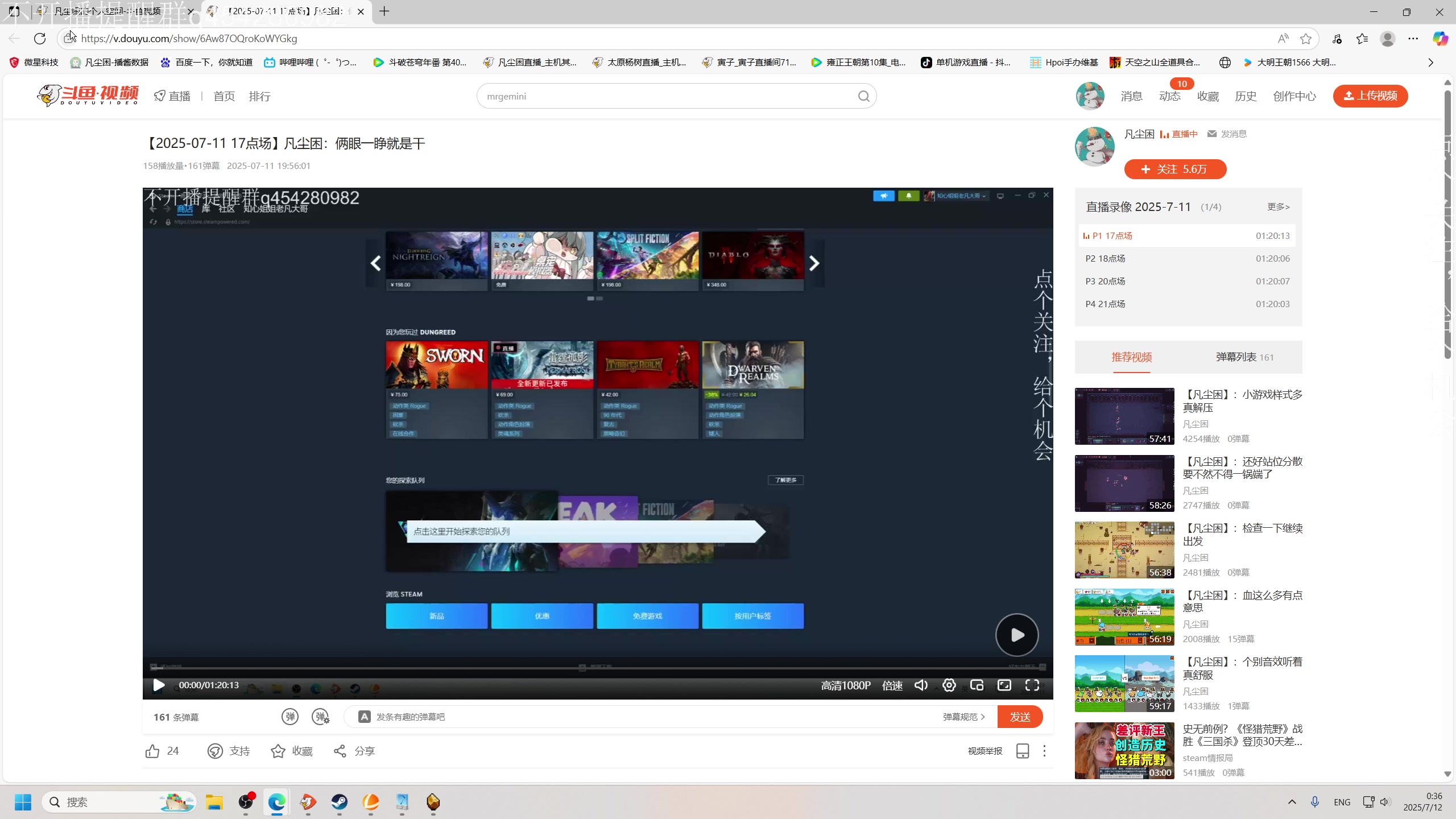Like the video with the thumbs-up icon
This screenshot has height=819, width=1456.
(x=152, y=751)
